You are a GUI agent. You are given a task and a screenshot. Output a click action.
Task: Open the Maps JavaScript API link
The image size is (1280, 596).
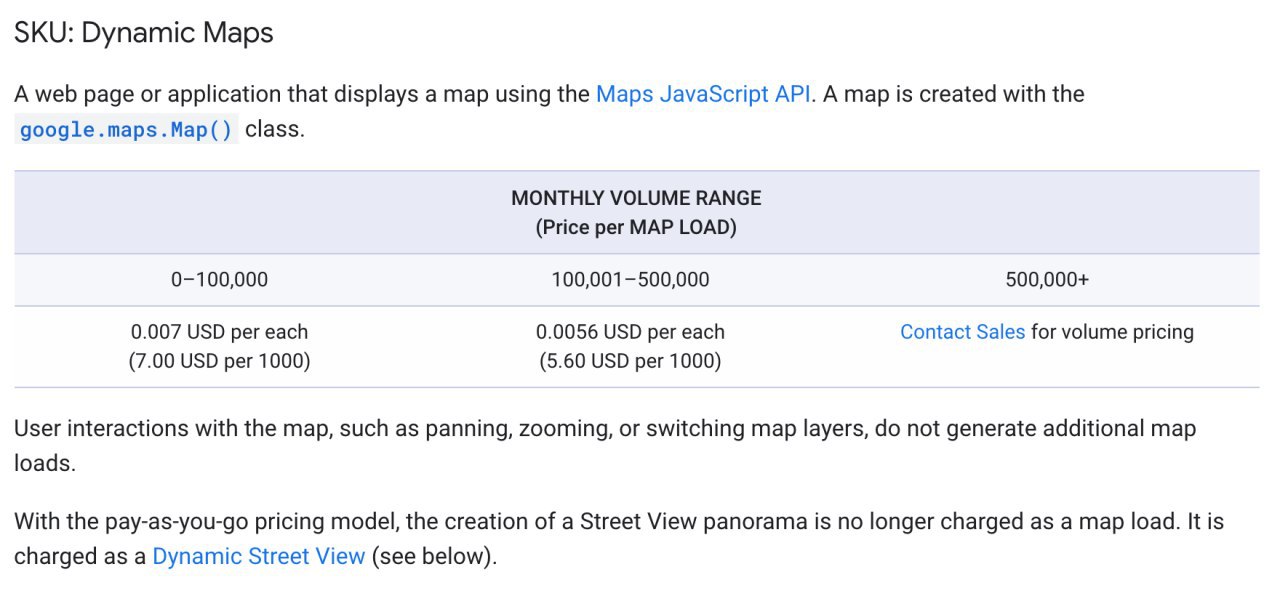[x=703, y=94]
